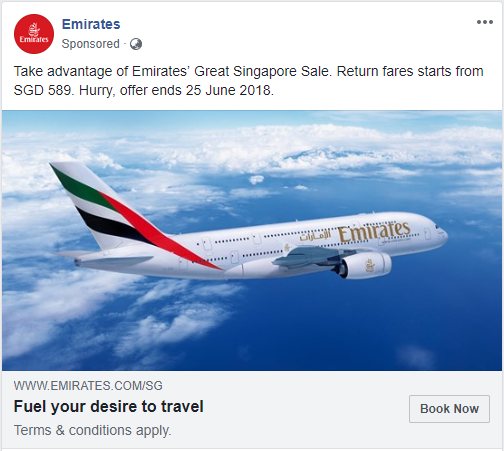Click the Book Now button
Screen dimensions: 504x451
(449, 409)
